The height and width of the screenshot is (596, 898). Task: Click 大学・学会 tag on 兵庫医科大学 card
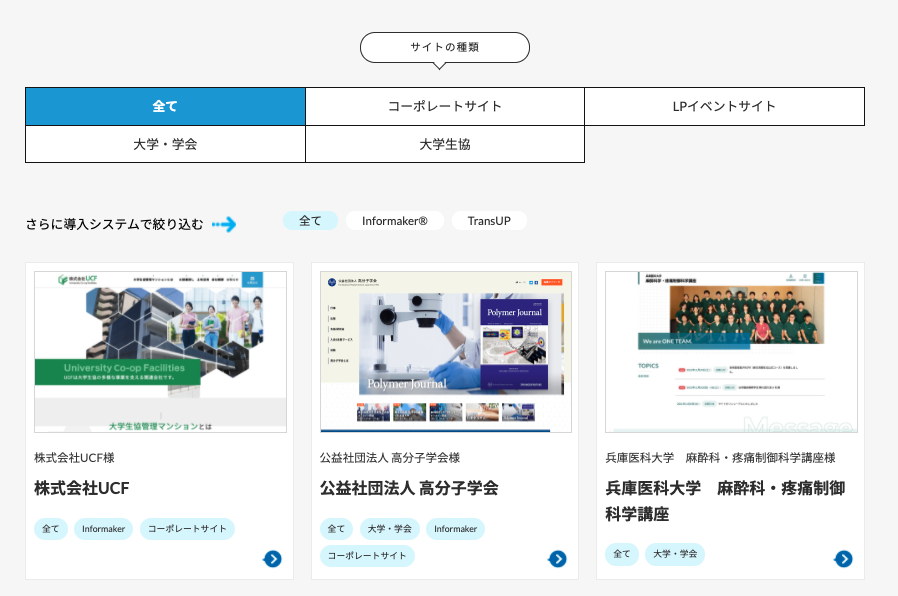point(675,554)
